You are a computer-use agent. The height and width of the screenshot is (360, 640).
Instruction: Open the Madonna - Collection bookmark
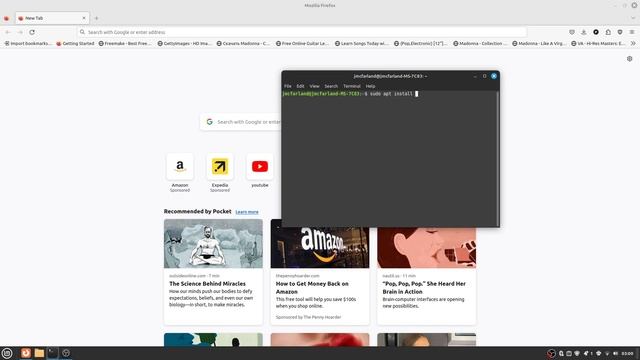point(480,43)
